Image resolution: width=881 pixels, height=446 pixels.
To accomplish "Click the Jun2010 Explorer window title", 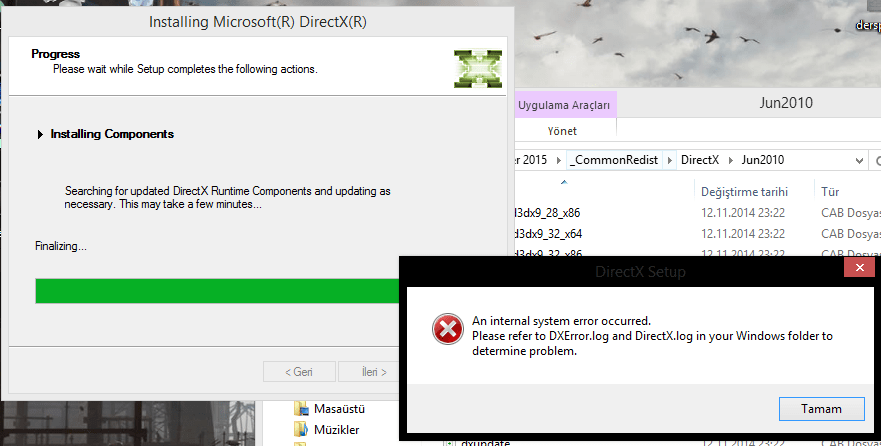I will pos(785,103).
